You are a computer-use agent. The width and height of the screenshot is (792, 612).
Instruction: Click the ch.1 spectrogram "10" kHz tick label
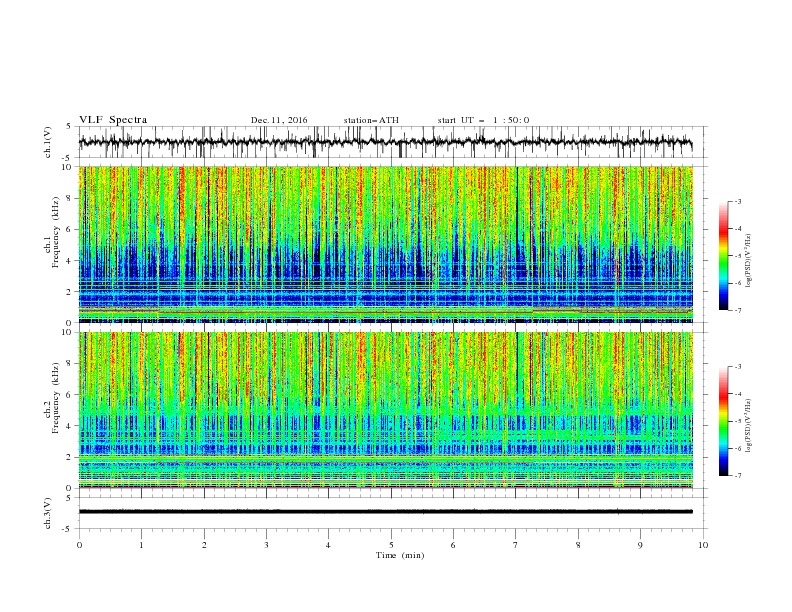68,167
